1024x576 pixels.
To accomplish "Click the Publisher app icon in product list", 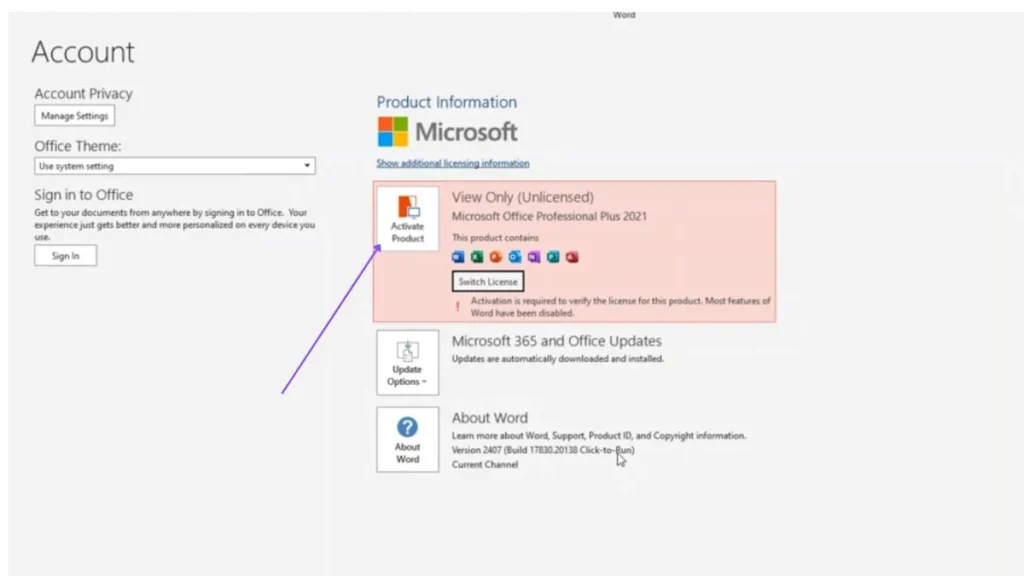I will coord(552,257).
